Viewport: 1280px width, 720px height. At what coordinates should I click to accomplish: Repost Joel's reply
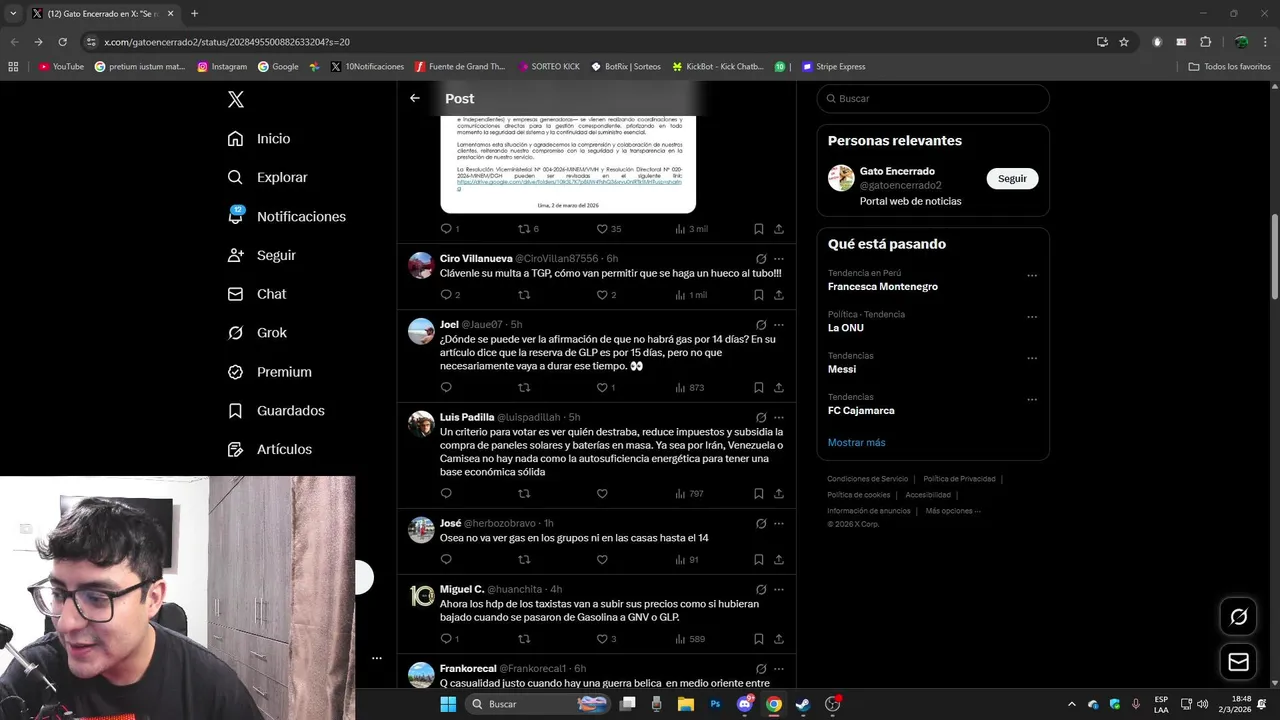524,387
